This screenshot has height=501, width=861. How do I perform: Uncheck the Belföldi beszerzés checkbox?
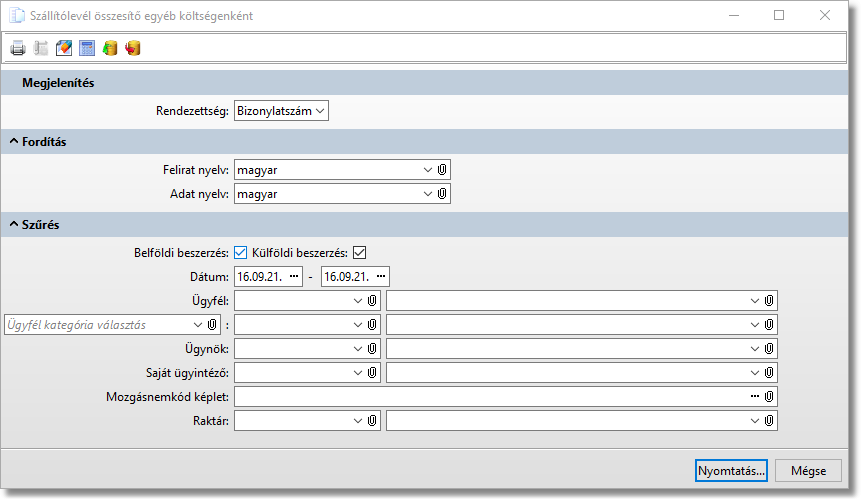(240, 252)
